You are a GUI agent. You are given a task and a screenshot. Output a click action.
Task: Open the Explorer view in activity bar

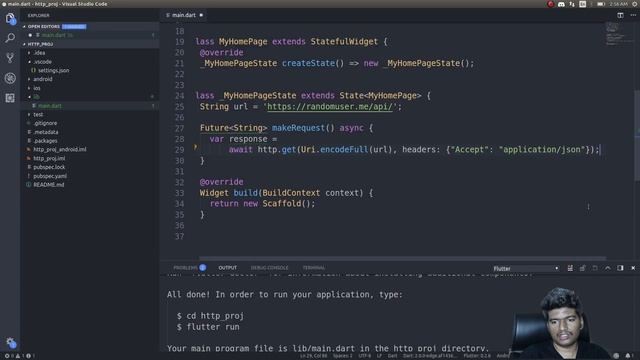click(10, 18)
